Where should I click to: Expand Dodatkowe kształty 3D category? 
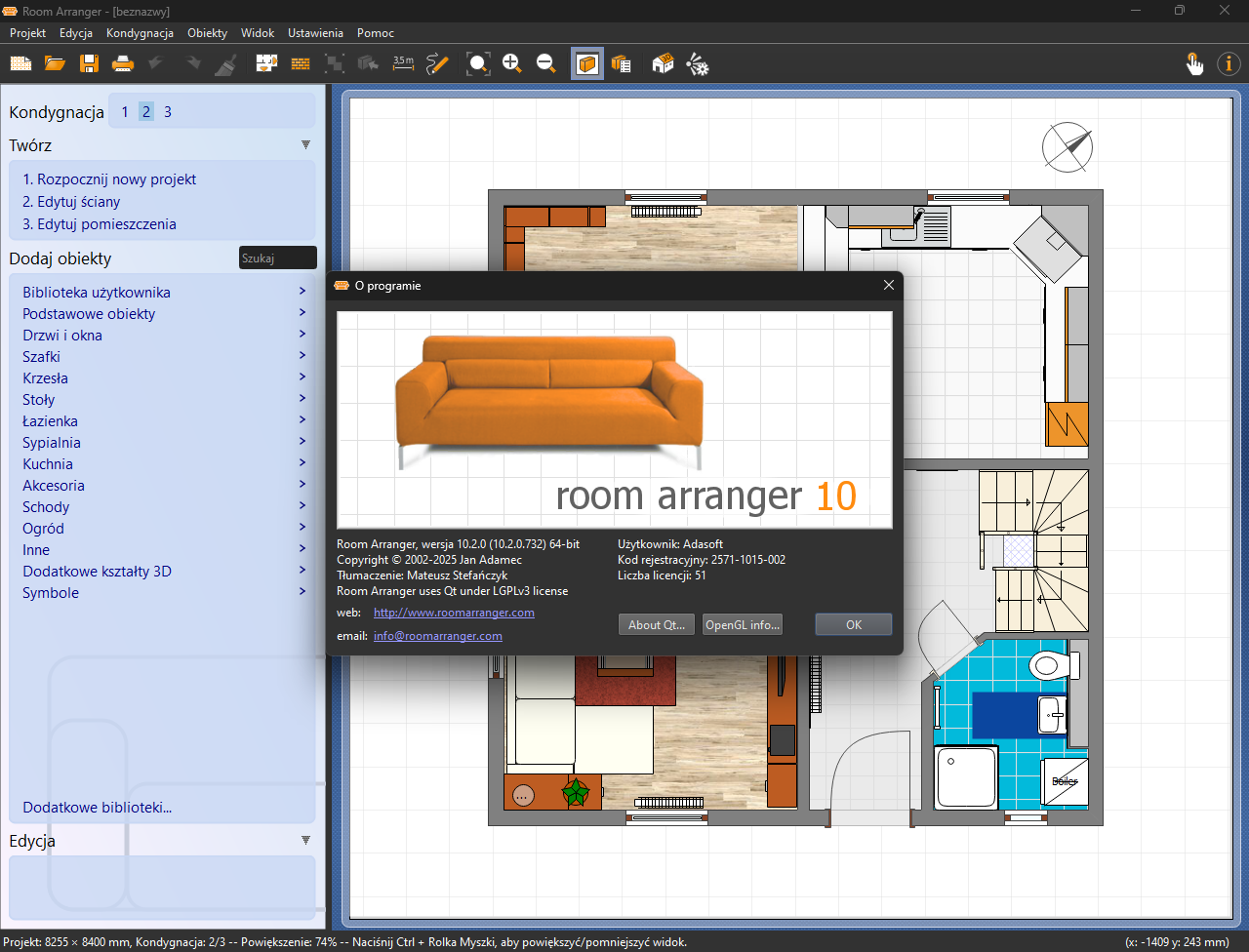coord(164,572)
